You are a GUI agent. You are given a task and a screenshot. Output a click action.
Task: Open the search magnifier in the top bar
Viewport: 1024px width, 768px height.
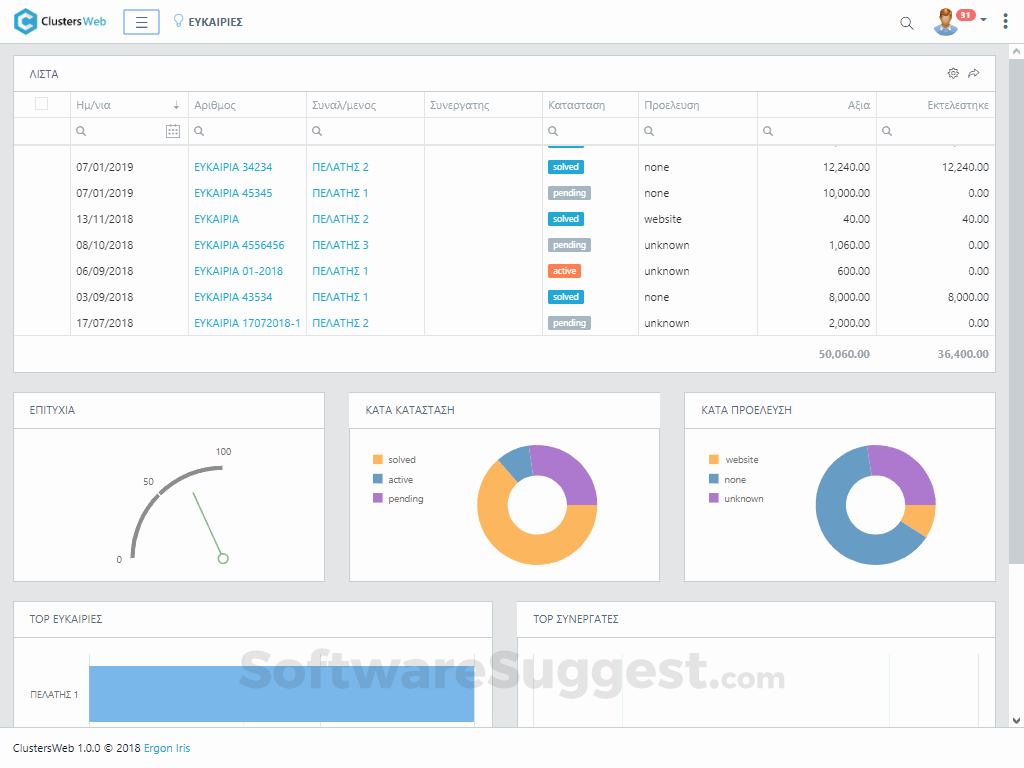906,21
